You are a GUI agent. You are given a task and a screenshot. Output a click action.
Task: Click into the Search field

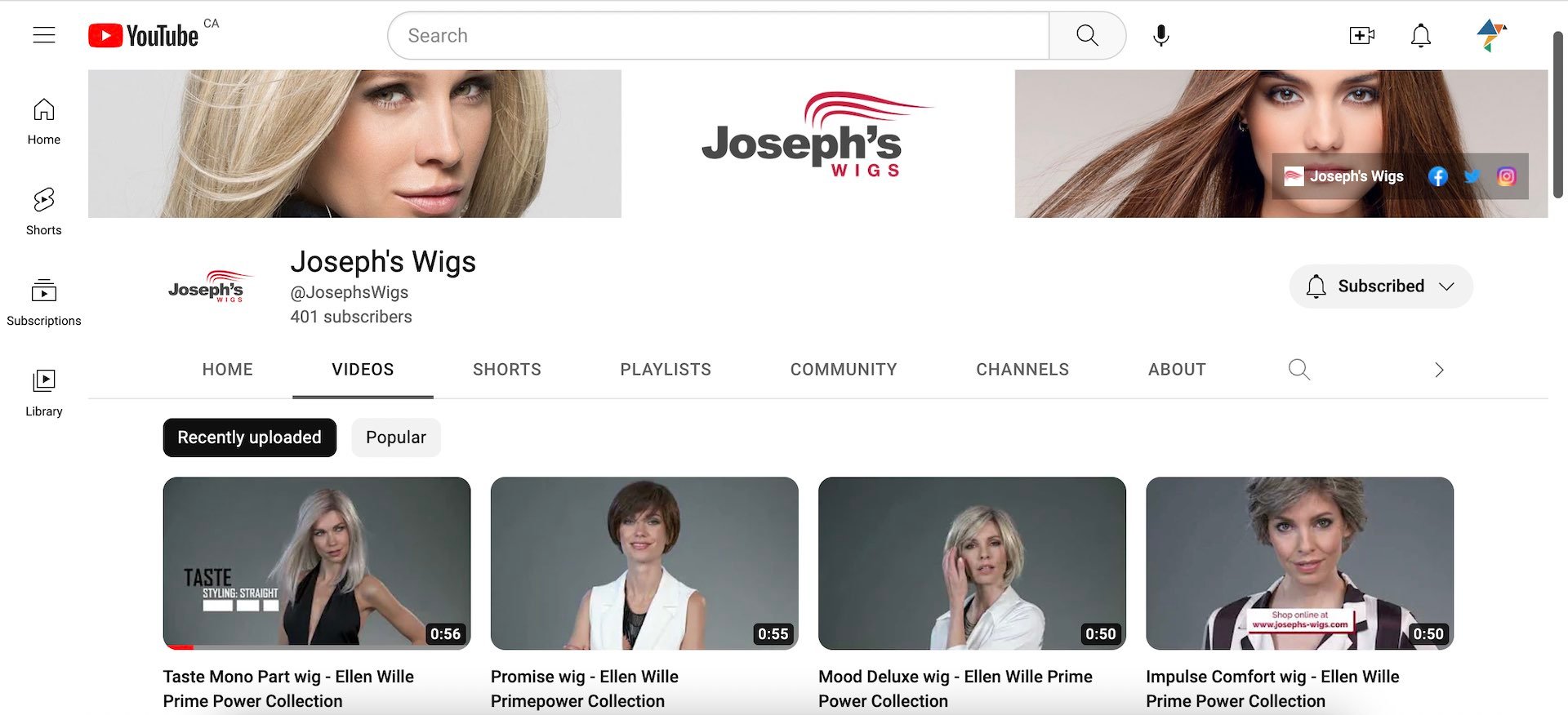(719, 35)
